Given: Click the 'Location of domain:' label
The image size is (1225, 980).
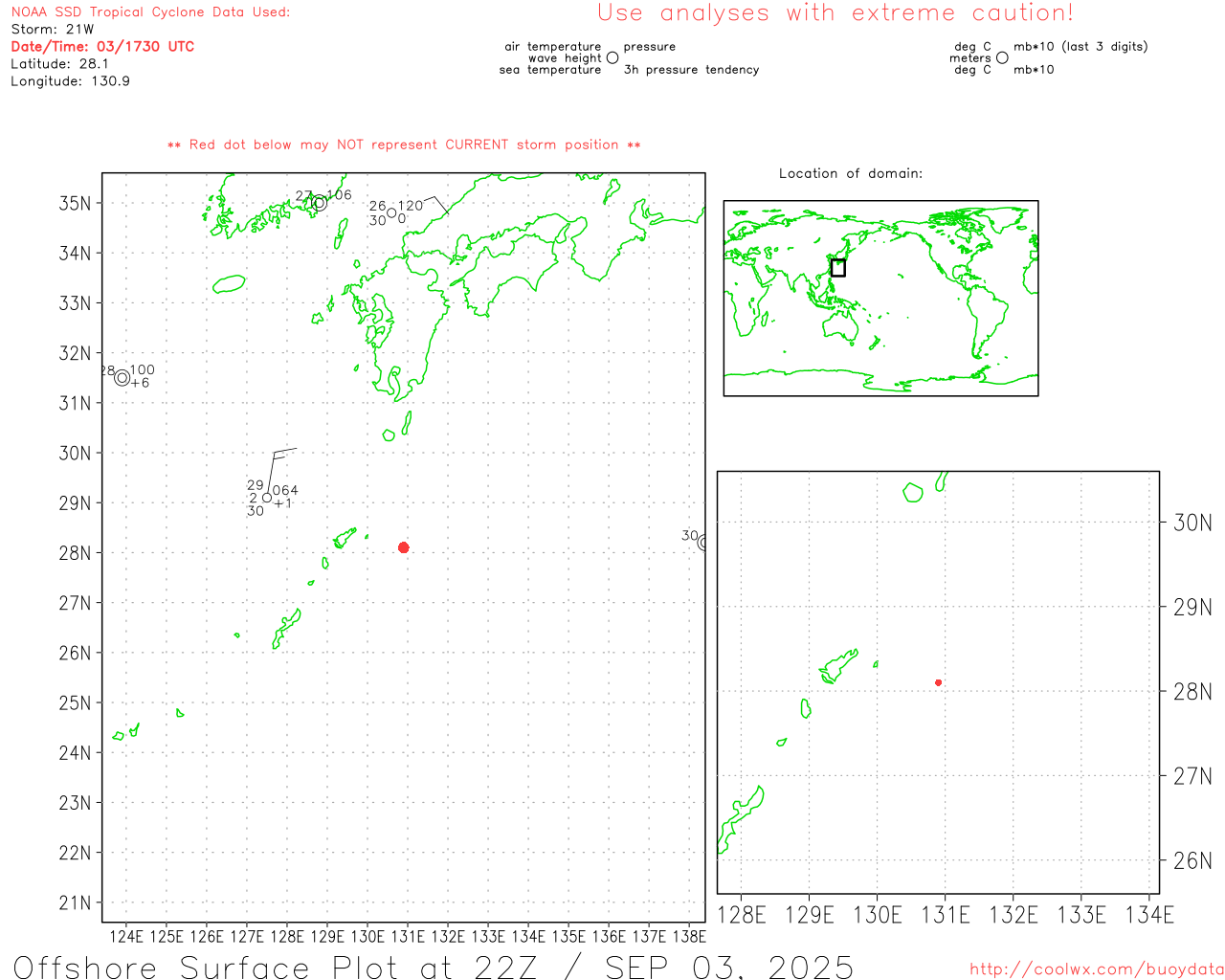Looking at the screenshot, I should 851,173.
